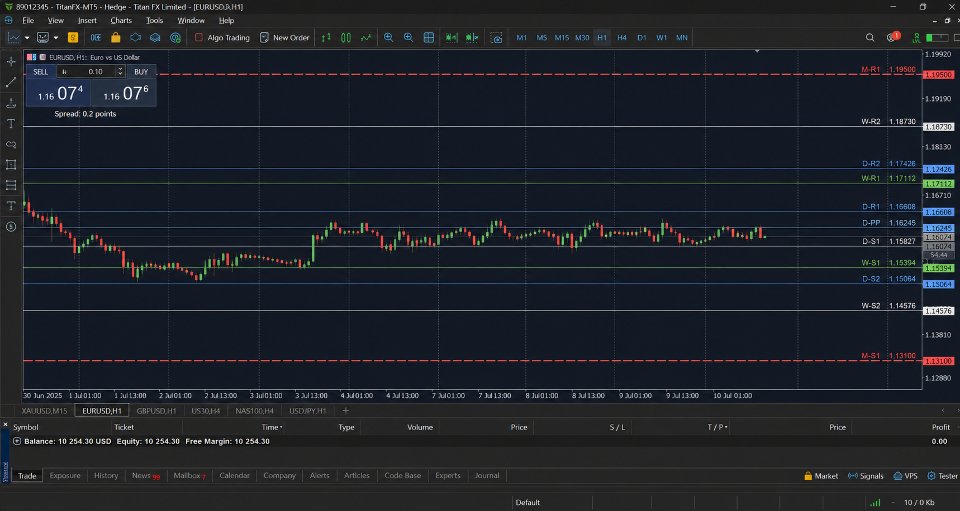Open the History tab in Toolbox

[x=106, y=476]
